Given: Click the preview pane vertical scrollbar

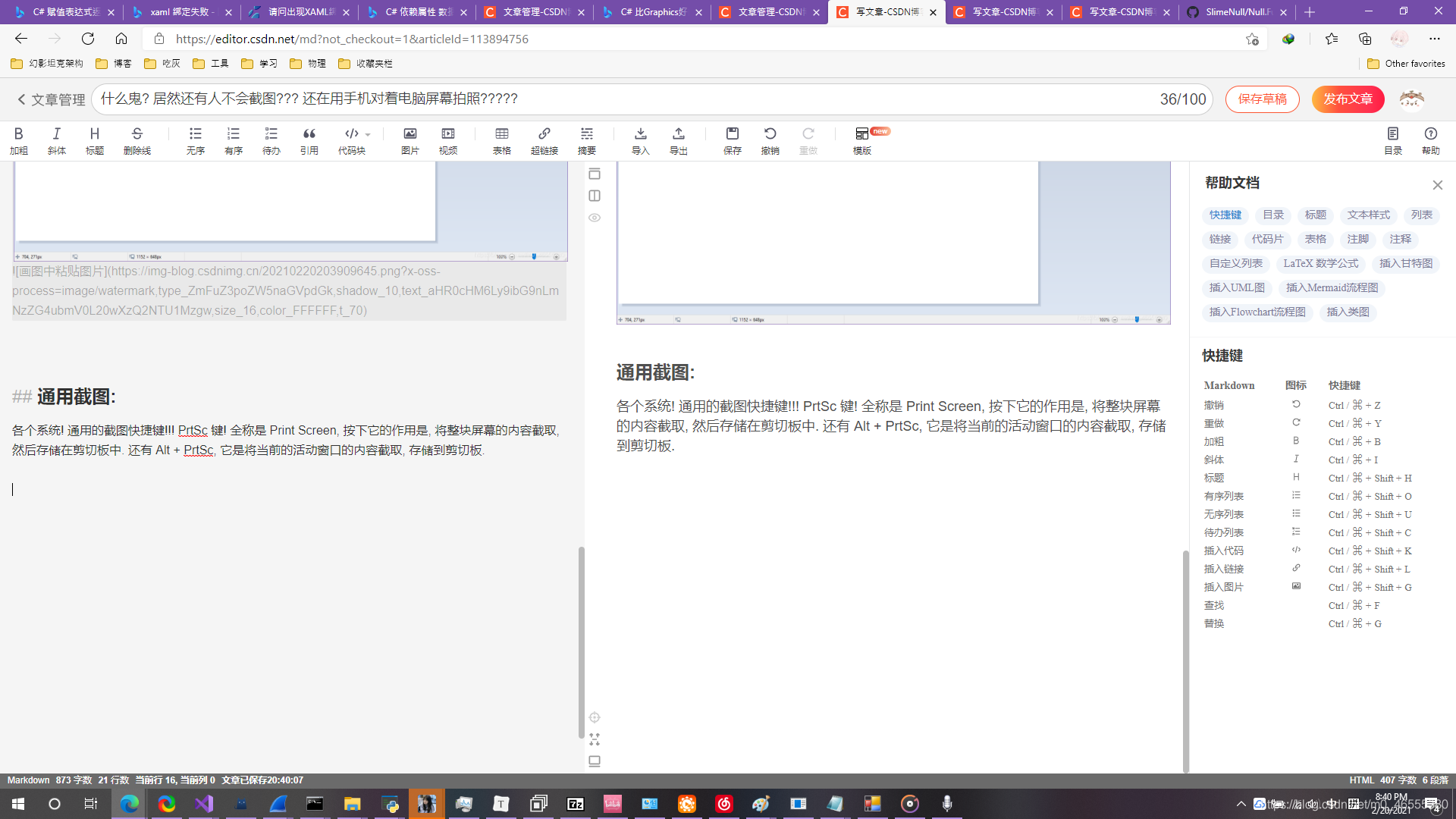Looking at the screenshot, I should (x=1185, y=661).
